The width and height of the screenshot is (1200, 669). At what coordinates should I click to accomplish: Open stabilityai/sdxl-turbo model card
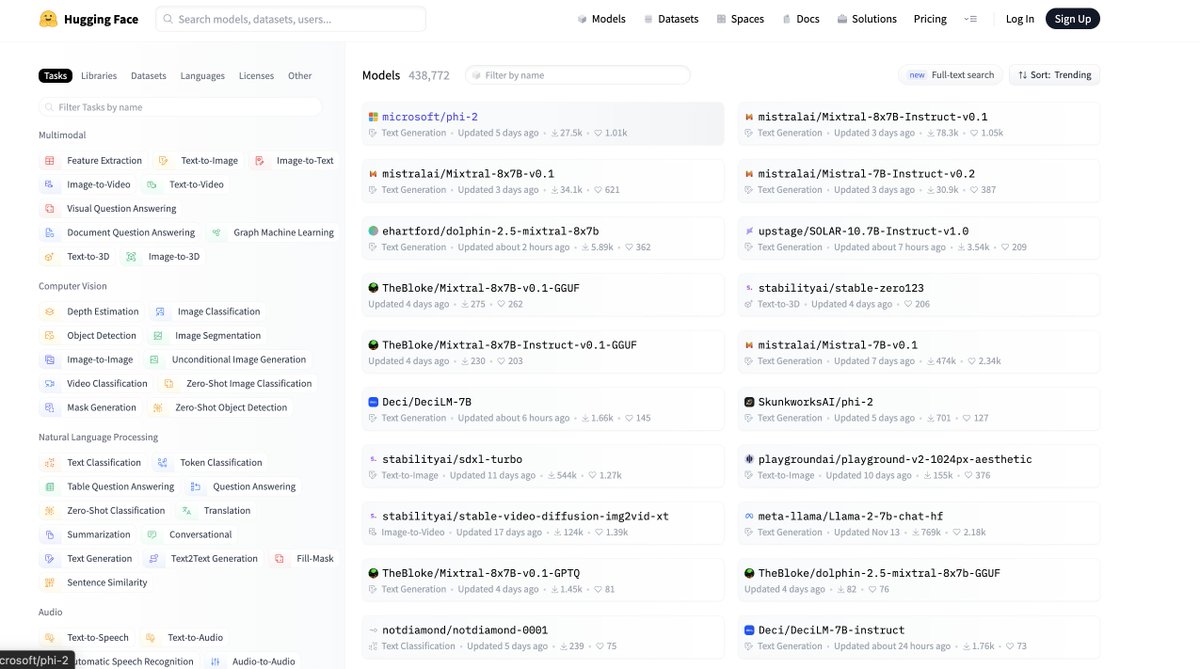point(543,467)
